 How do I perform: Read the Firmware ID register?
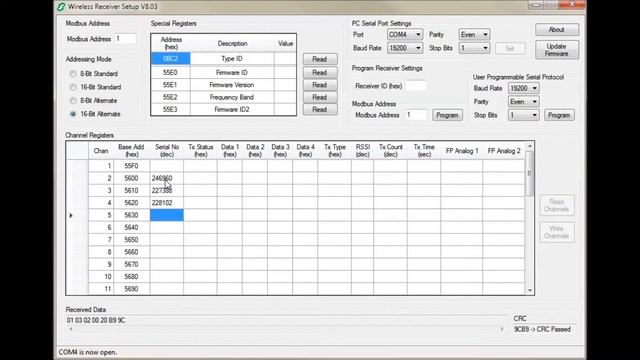point(320,73)
